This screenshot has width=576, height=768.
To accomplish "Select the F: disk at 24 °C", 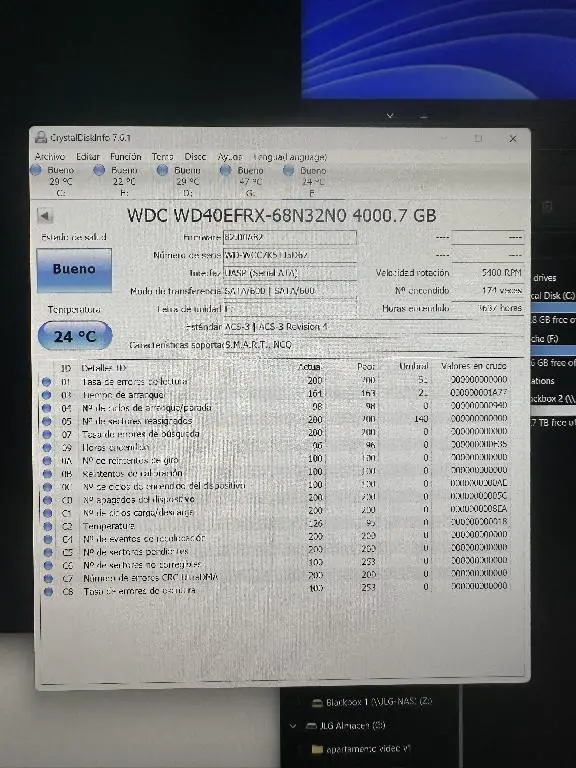I will point(306,181).
